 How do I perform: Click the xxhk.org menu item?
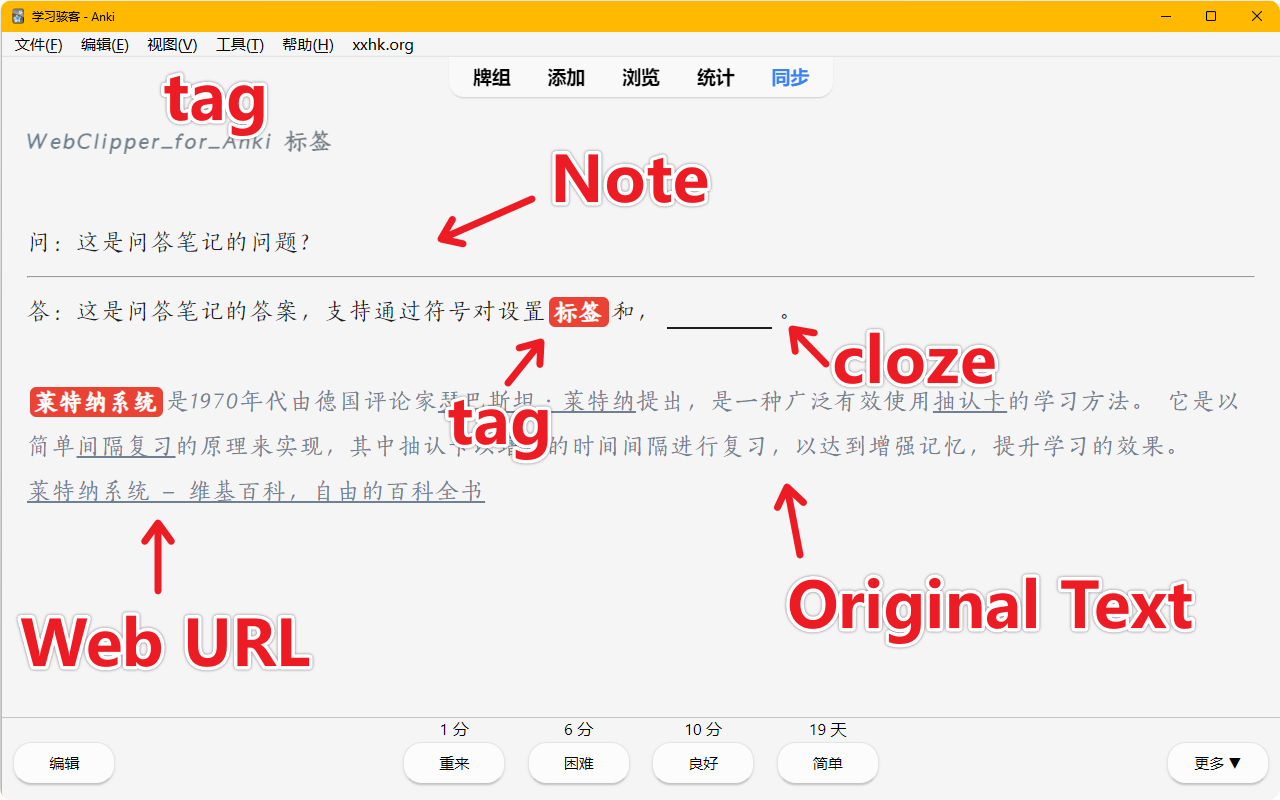[382, 44]
